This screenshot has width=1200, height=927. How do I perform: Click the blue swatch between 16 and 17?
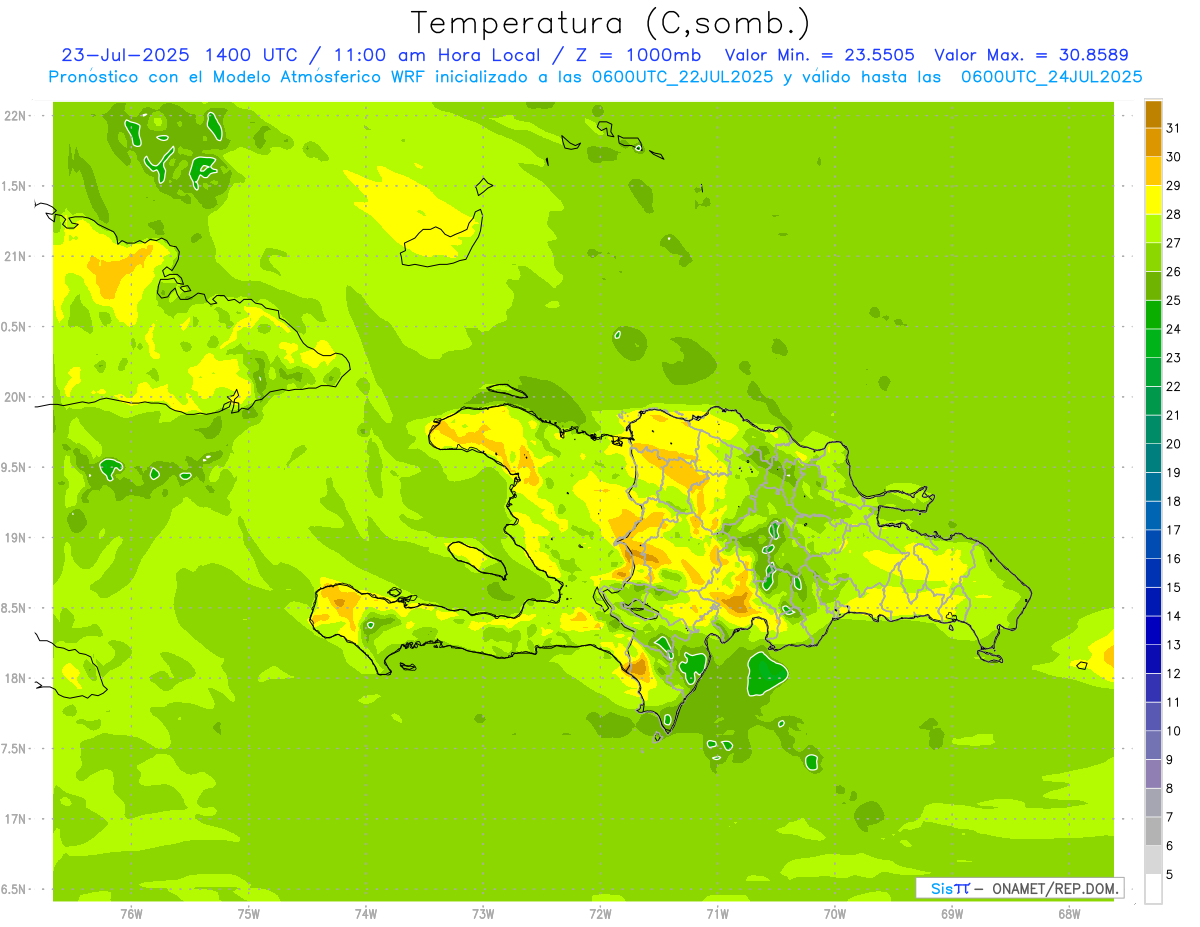[1153, 544]
